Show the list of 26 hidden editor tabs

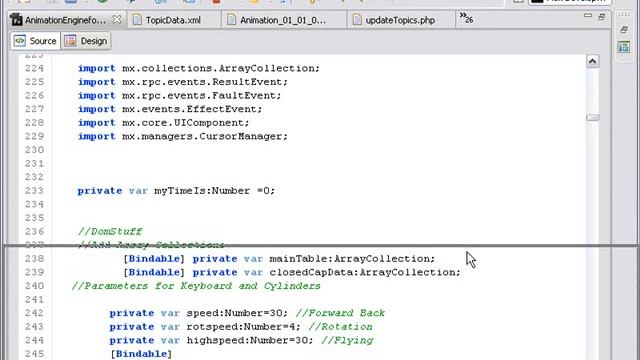[x=466, y=18]
